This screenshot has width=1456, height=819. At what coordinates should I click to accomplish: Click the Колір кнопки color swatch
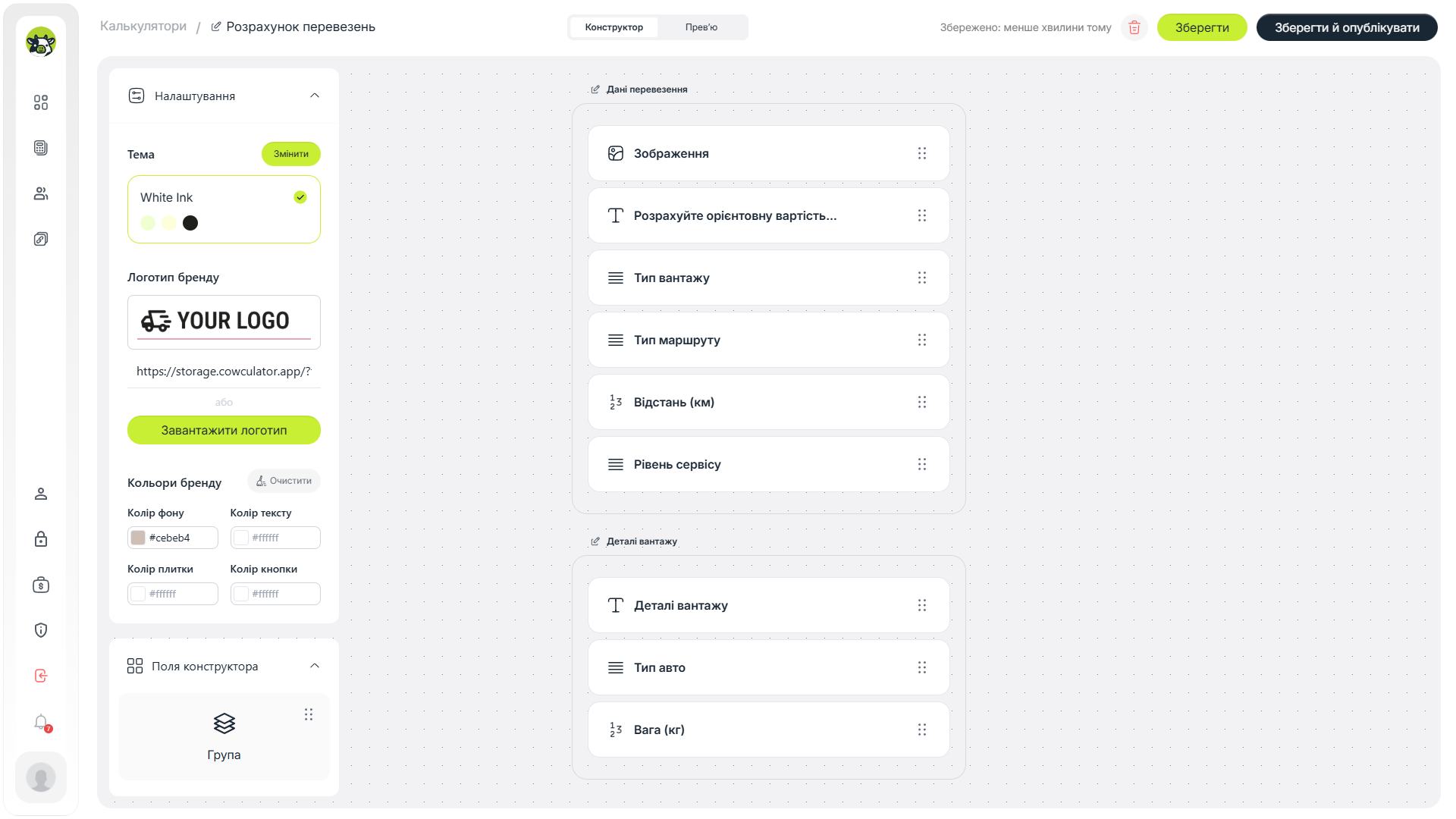click(241, 594)
